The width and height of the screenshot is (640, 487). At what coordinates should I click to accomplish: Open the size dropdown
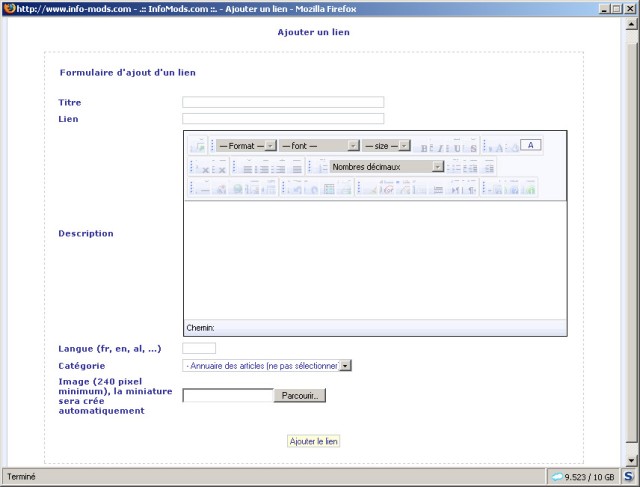(386, 146)
